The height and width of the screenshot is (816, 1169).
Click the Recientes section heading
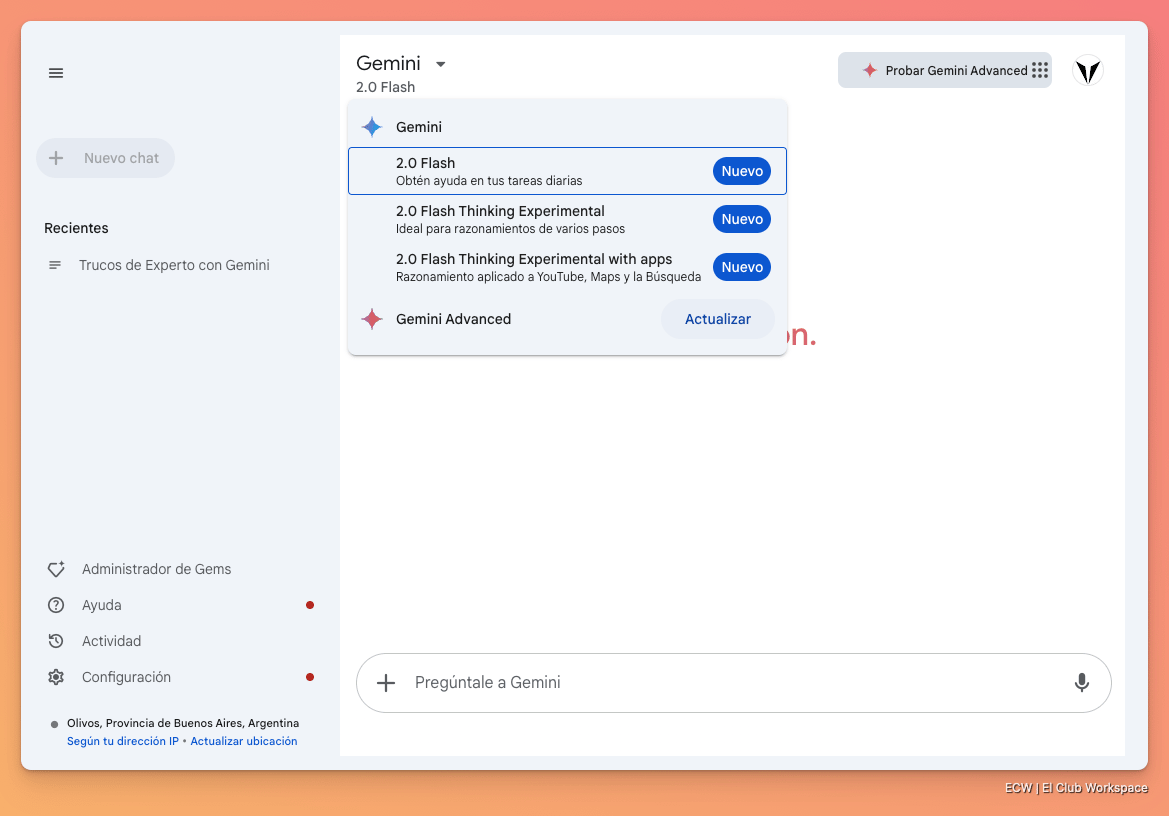click(76, 228)
